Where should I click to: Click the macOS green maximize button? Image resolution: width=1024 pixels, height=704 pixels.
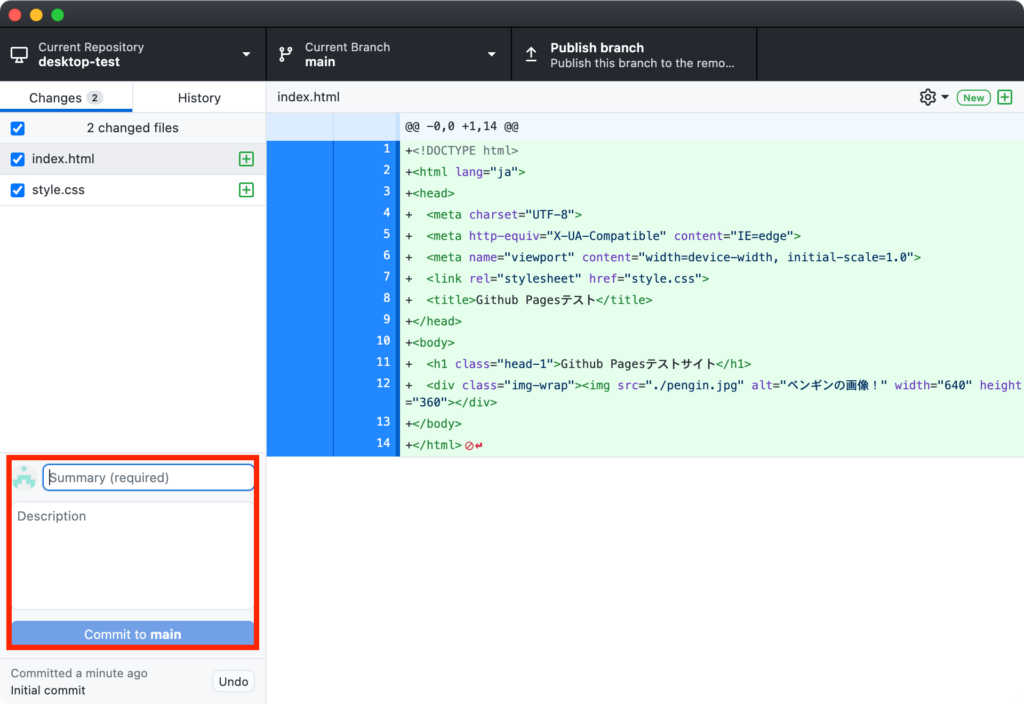(x=57, y=14)
